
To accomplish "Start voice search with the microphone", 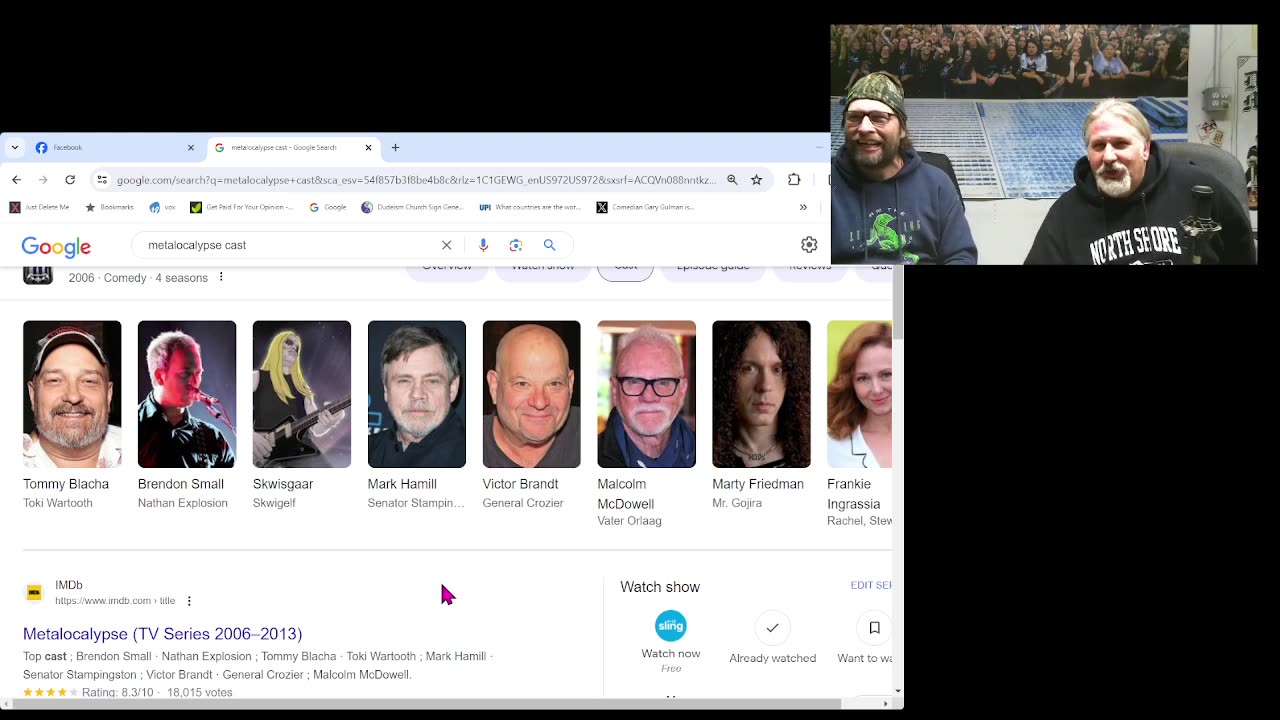I will pyautogui.click(x=483, y=245).
